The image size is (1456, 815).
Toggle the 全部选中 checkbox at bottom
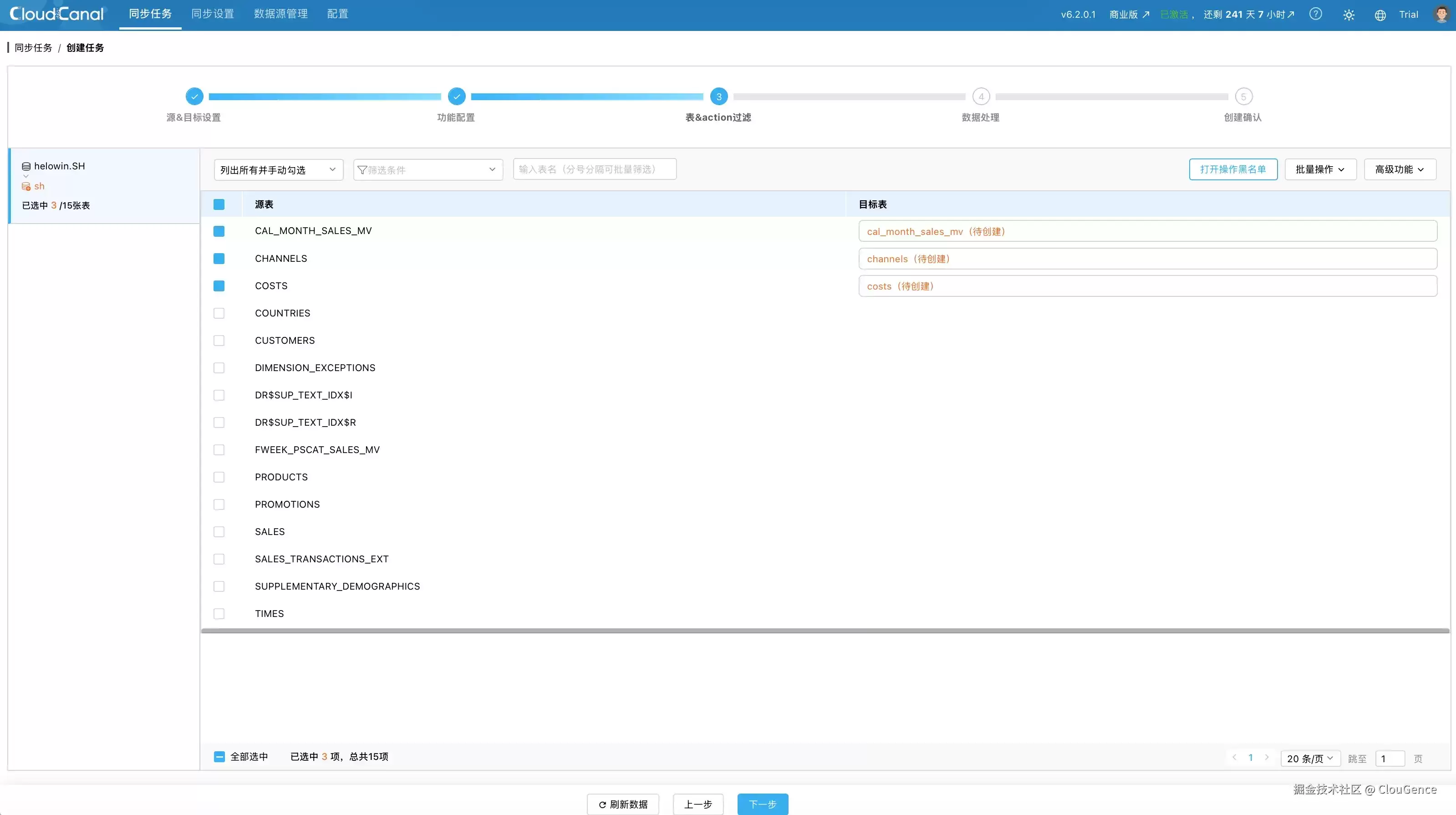click(x=219, y=756)
